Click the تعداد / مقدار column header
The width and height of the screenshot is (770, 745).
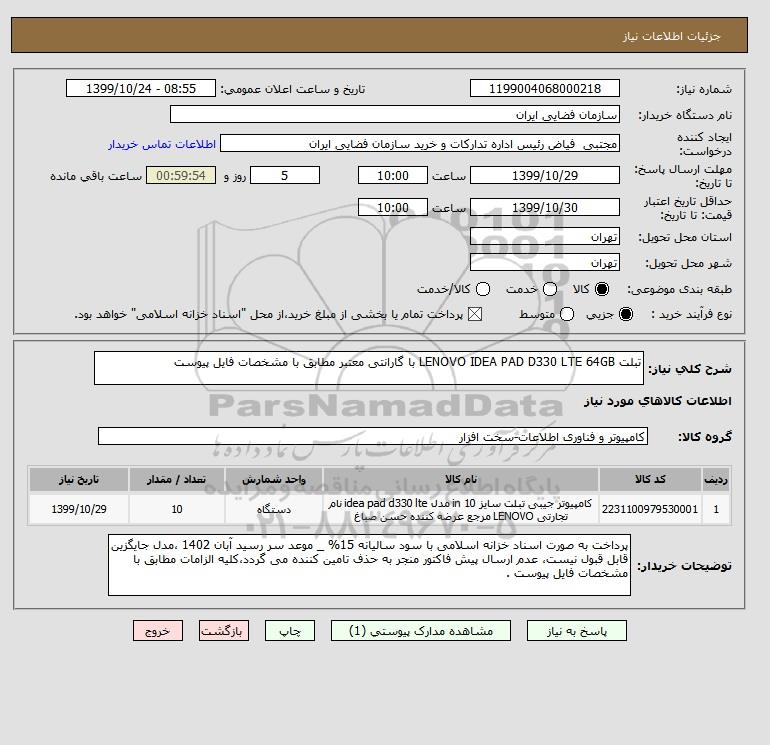[x=177, y=479]
